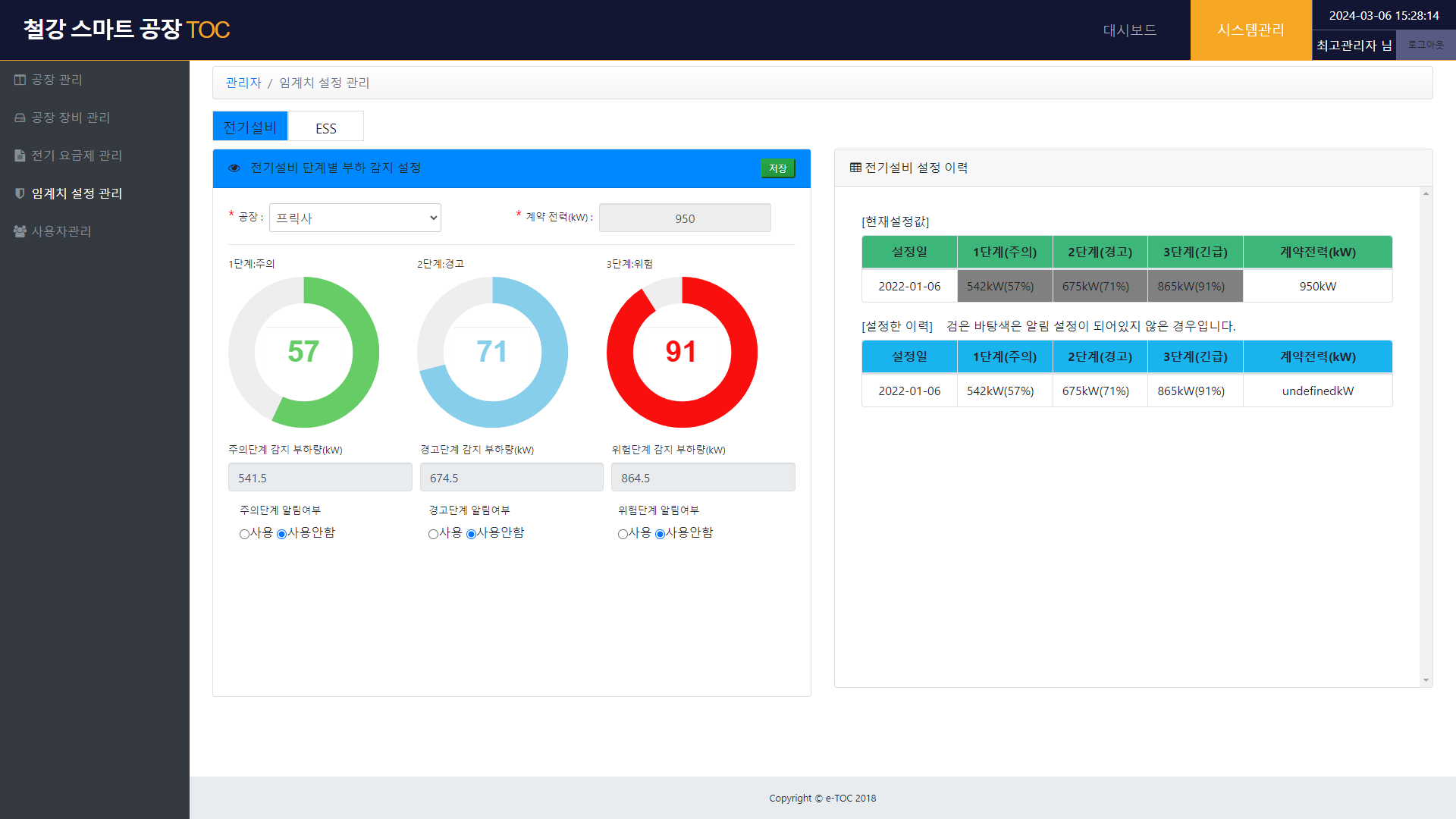Click the Copyright © e-TOC 2018 footer text
The image size is (1456, 819).
click(x=823, y=798)
